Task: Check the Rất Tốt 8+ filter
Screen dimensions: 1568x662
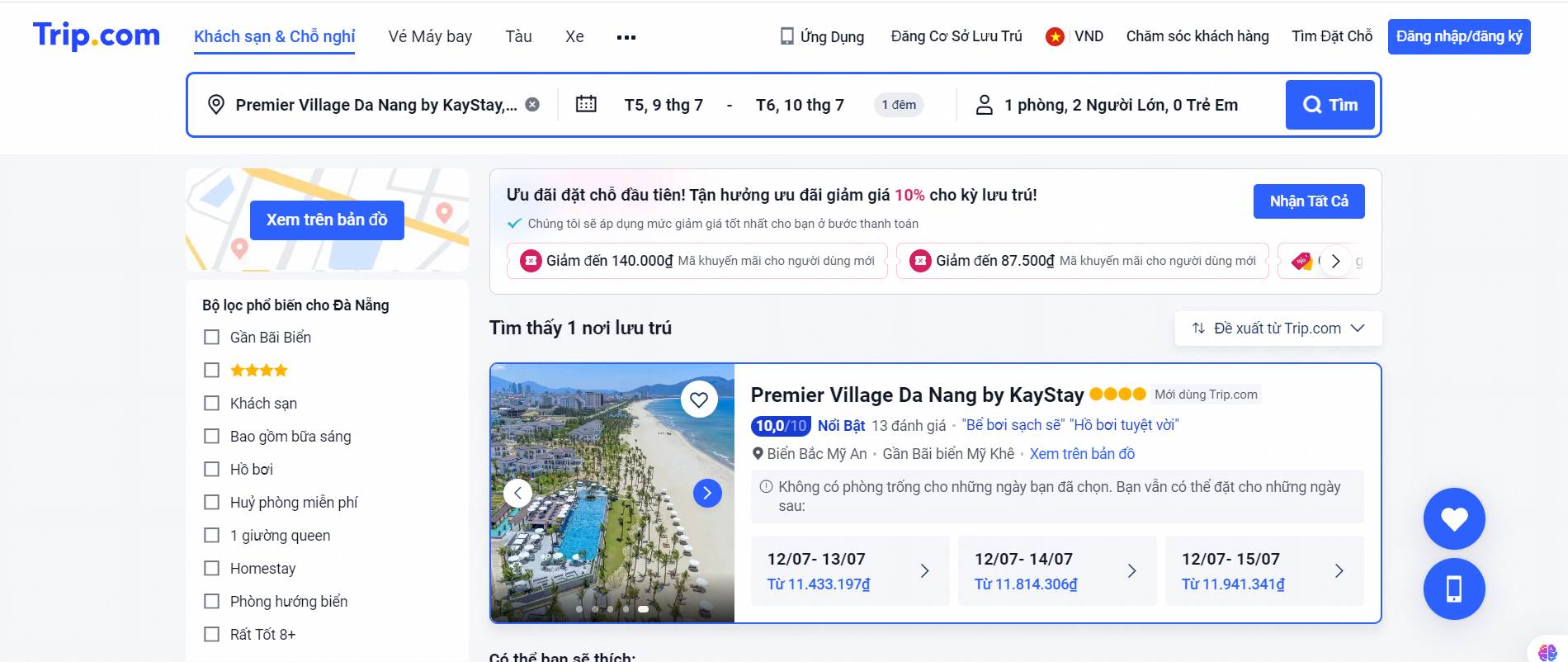Action: click(212, 635)
